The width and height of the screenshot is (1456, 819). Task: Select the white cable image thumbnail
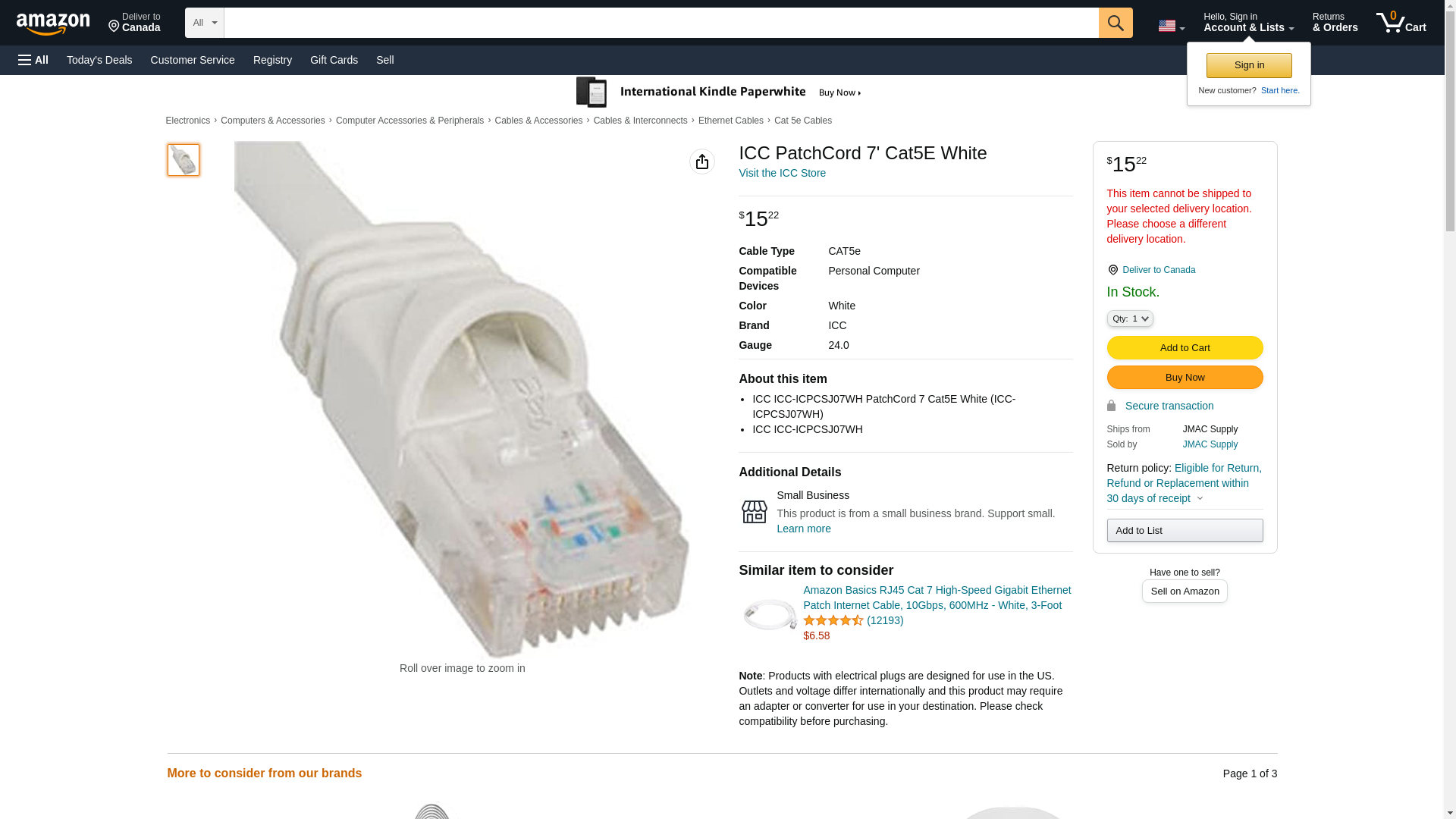pyautogui.click(x=184, y=160)
